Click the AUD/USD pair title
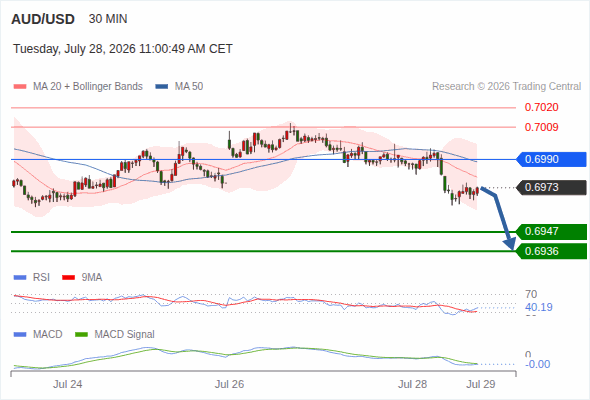590x400 pixels. point(43,19)
